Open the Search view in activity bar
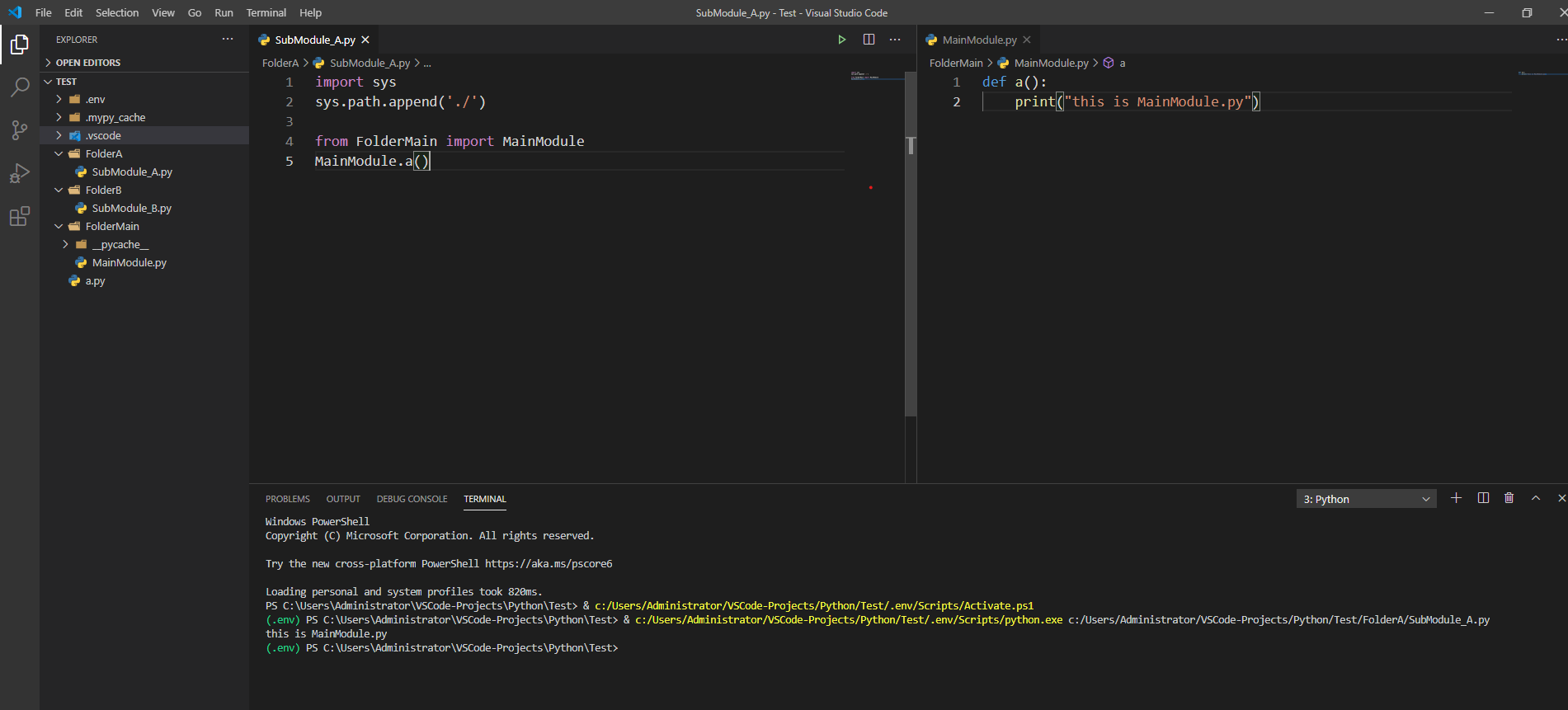The width and height of the screenshot is (1568, 710). tap(20, 87)
